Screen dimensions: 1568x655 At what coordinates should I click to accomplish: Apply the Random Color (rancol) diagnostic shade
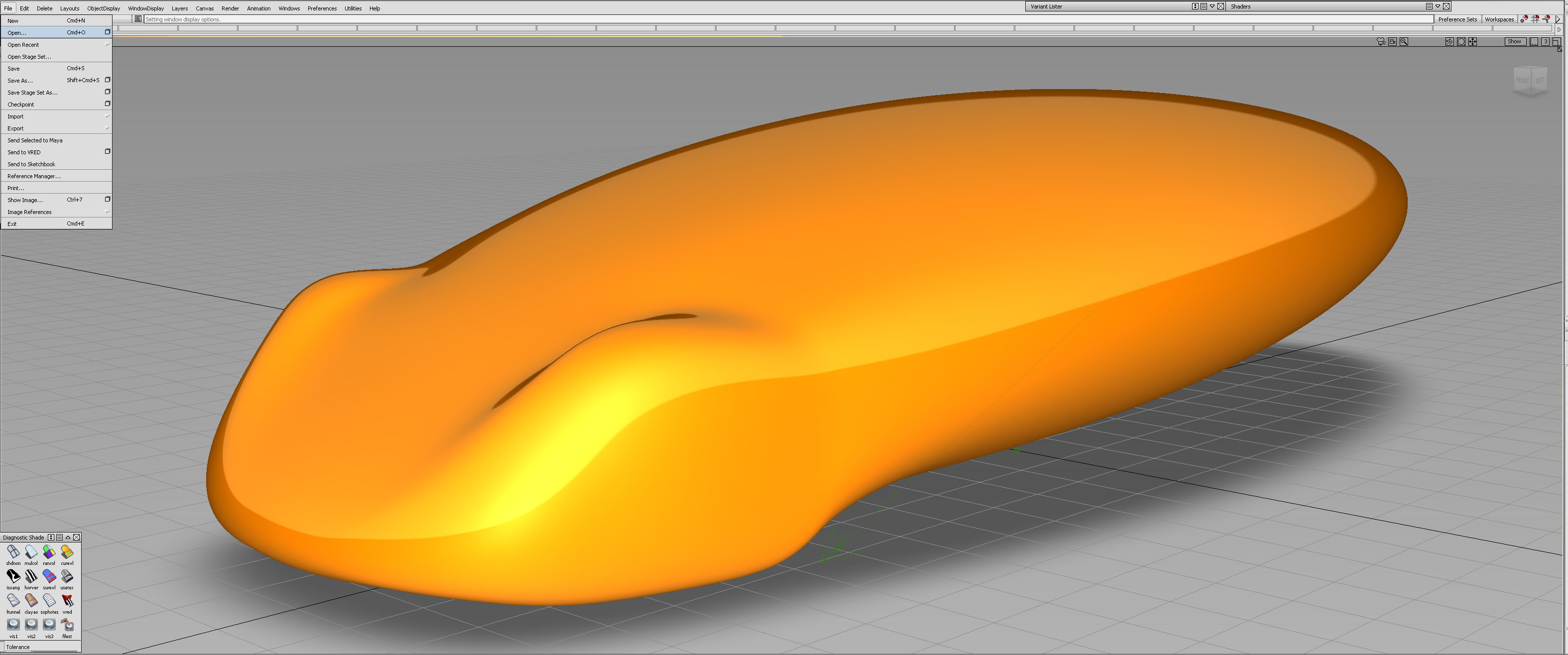point(49,552)
